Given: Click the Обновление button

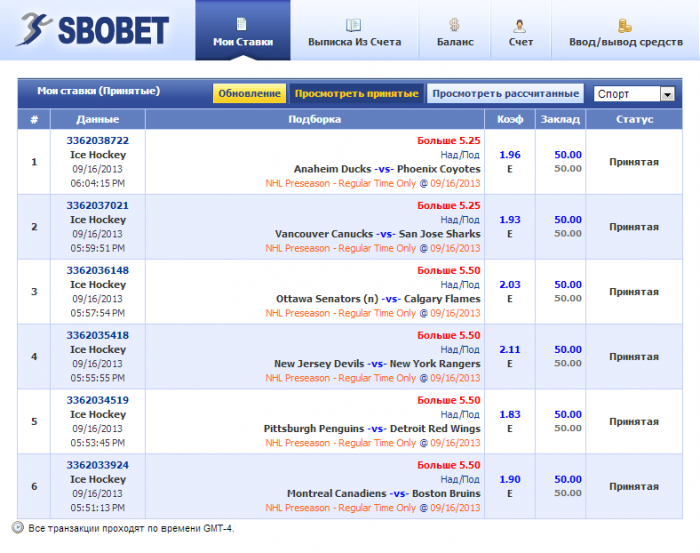Looking at the screenshot, I should tap(250, 94).
